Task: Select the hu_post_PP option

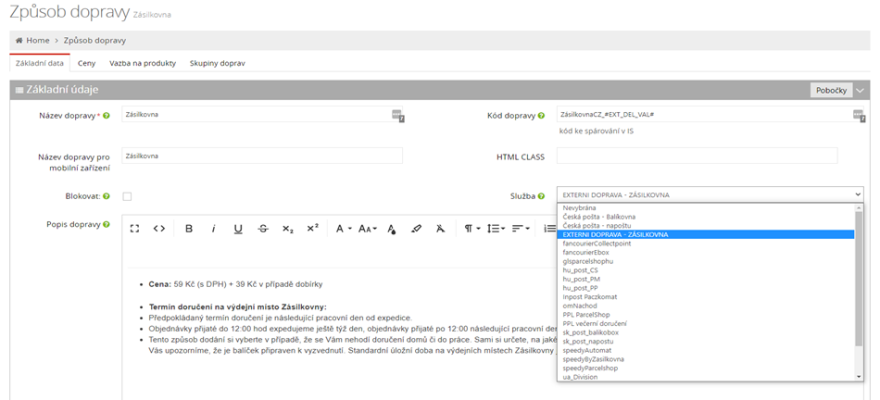Action: [706, 288]
